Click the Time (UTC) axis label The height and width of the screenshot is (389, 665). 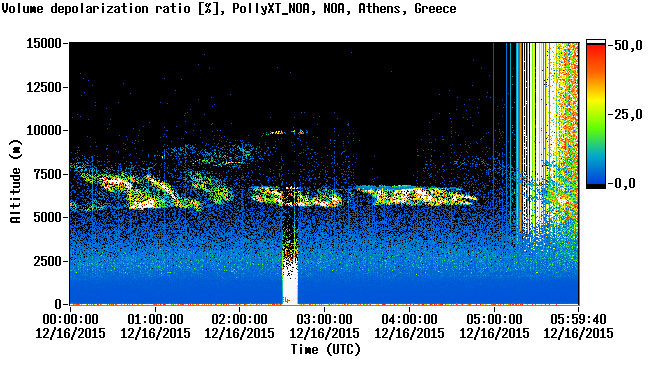click(x=325, y=349)
